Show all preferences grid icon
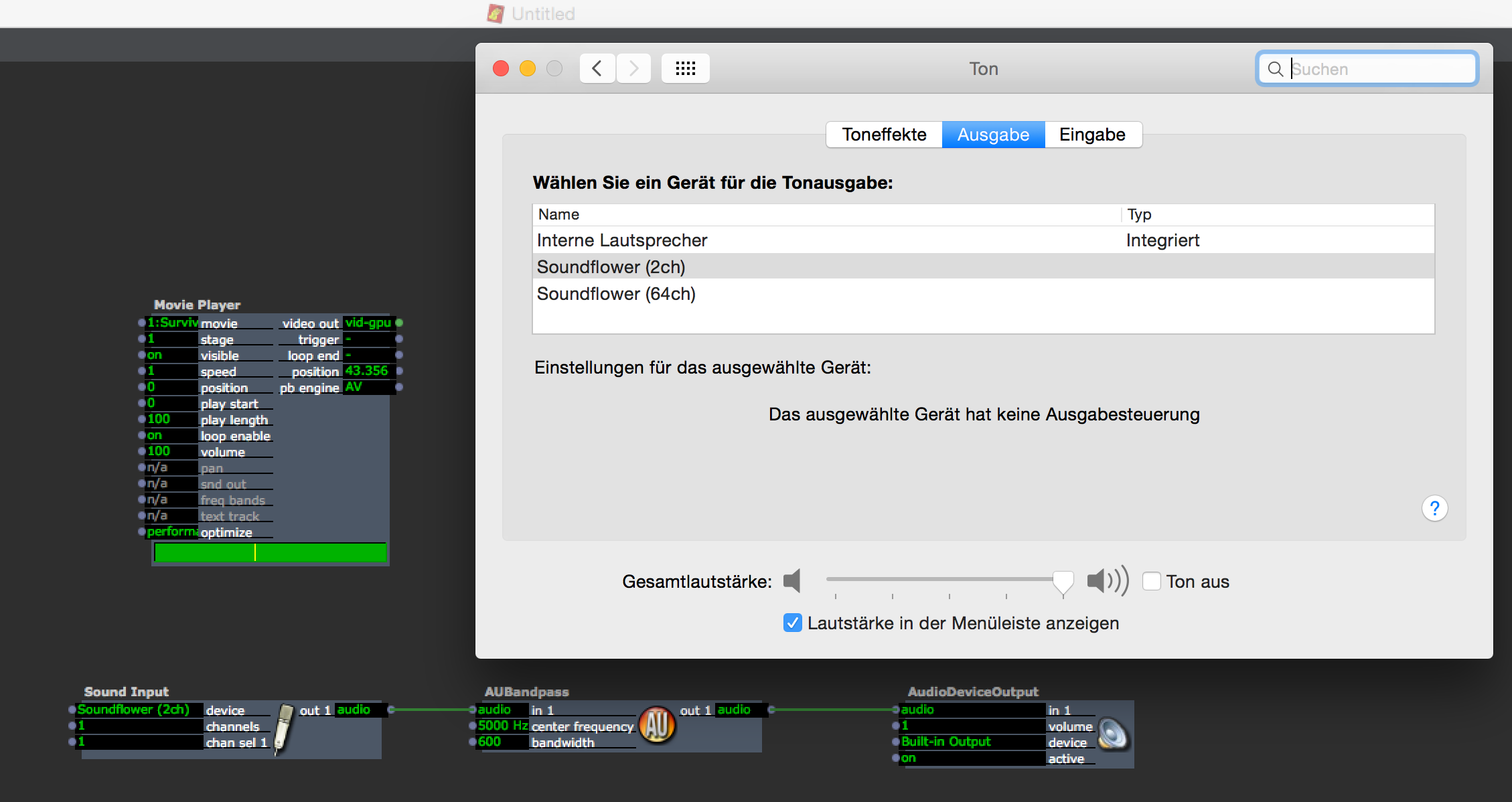 pos(686,68)
